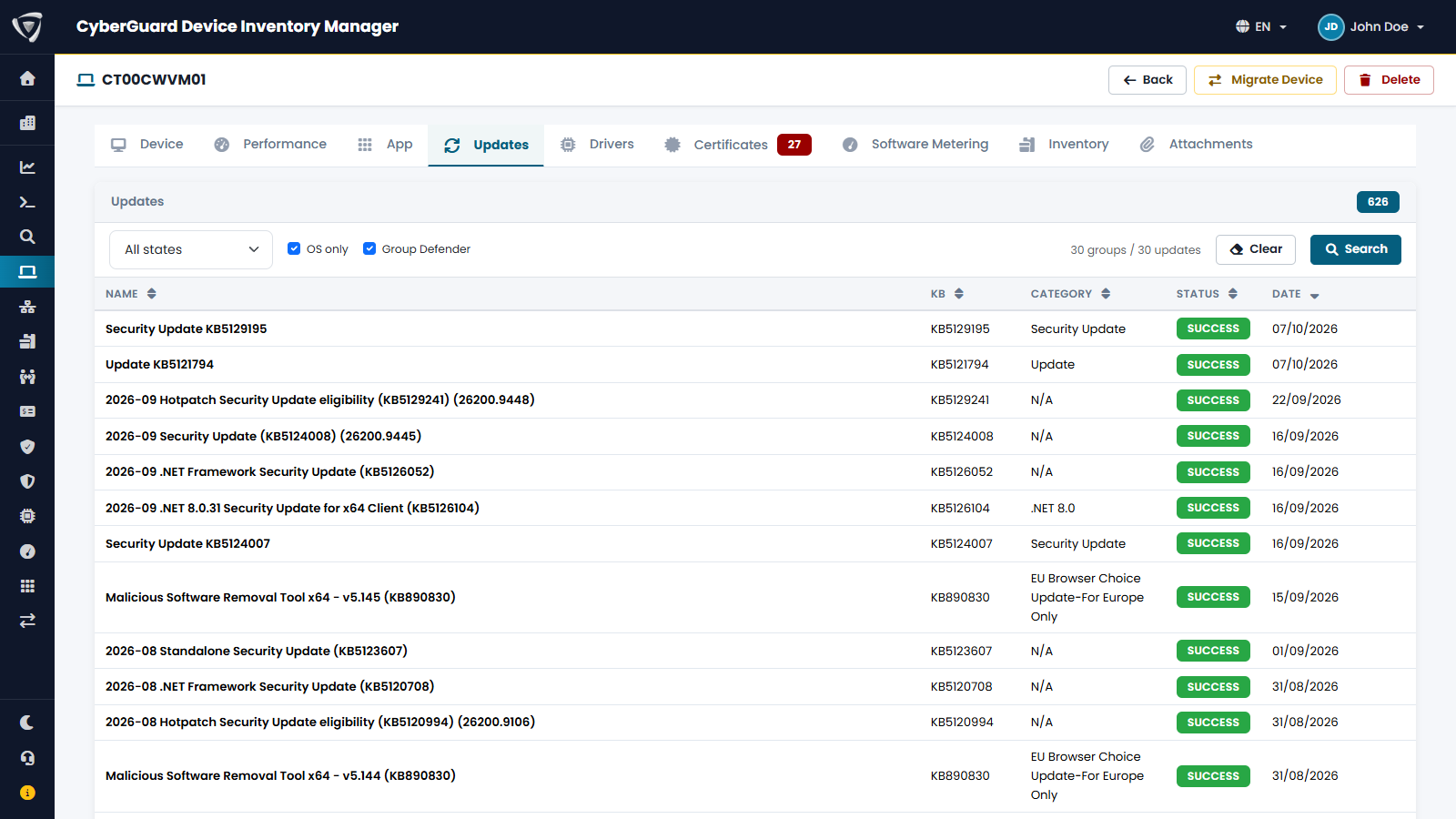
Task: Open the home icon in sidebar
Action: pyautogui.click(x=27, y=78)
